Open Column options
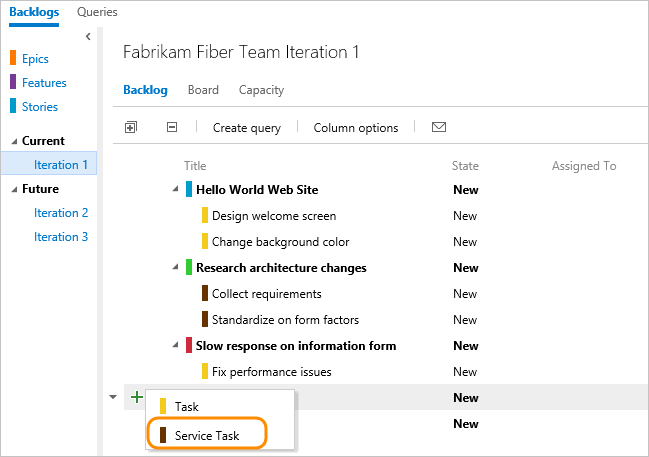The image size is (649, 457). tap(355, 128)
